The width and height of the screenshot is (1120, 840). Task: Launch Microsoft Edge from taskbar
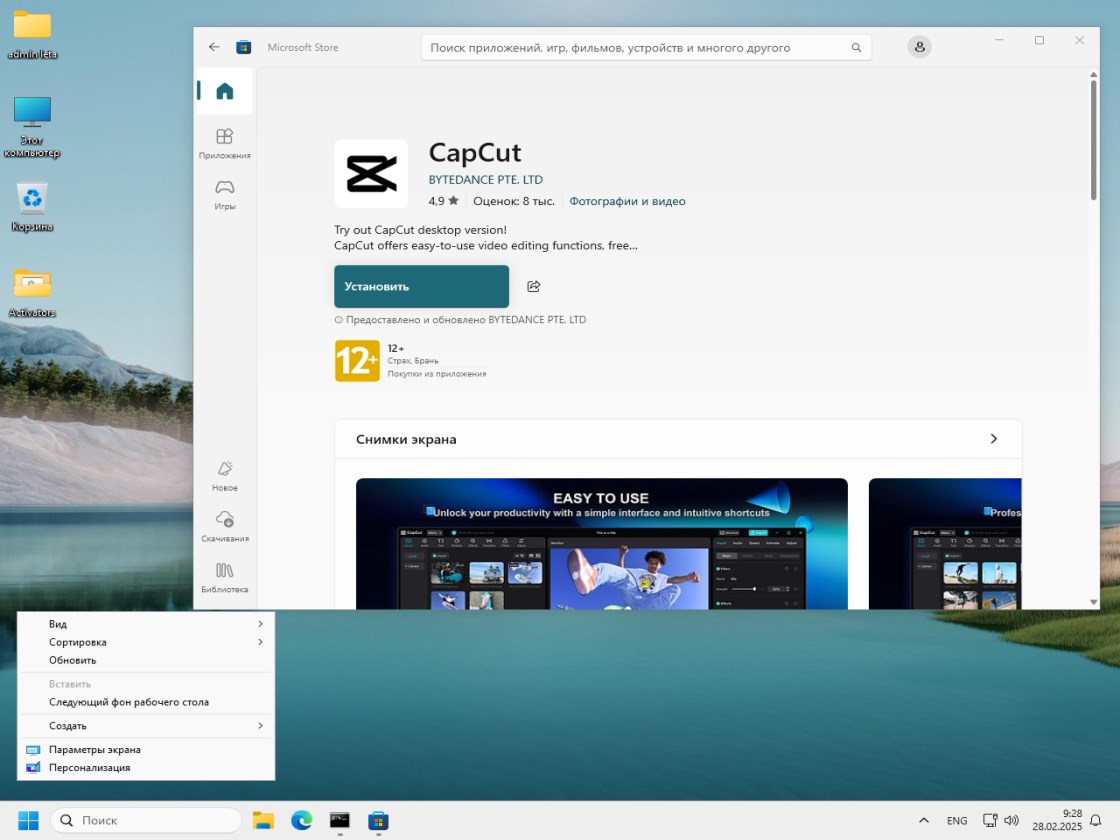[x=301, y=820]
